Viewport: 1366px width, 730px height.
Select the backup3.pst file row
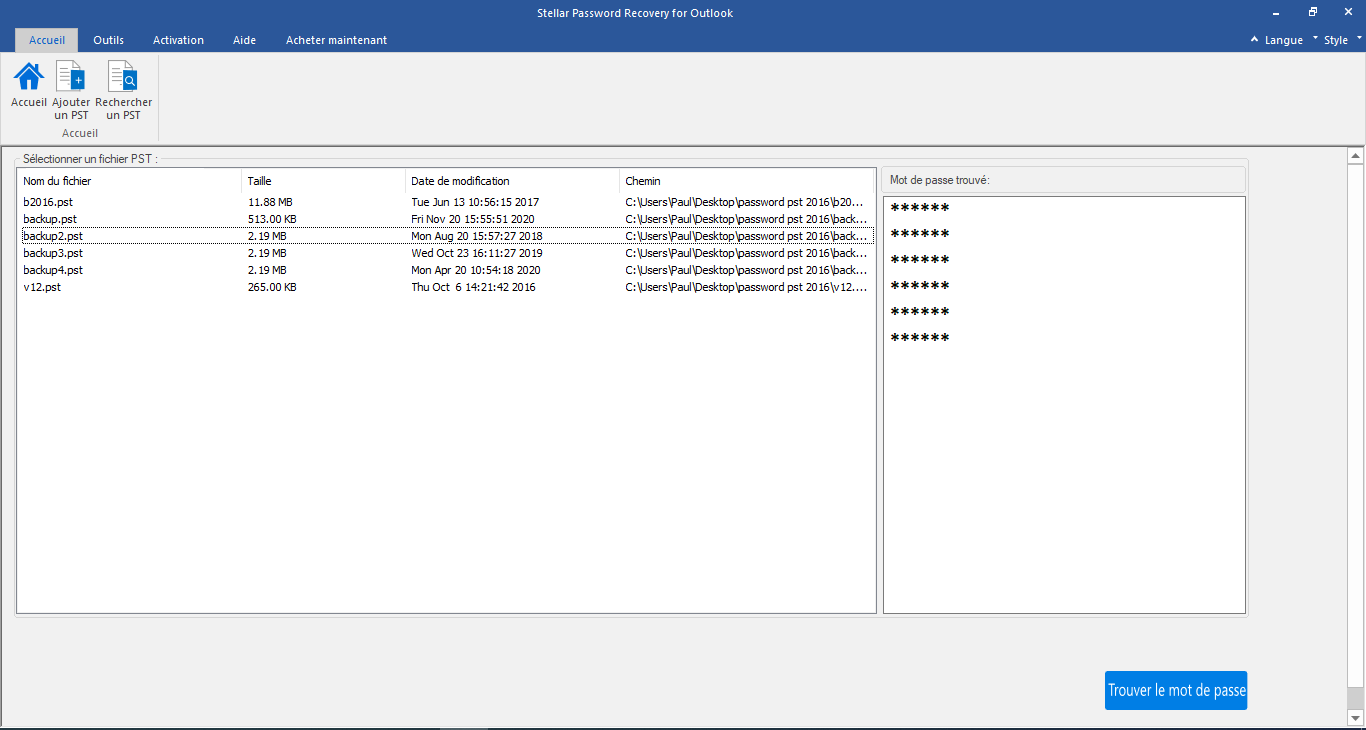(446, 253)
